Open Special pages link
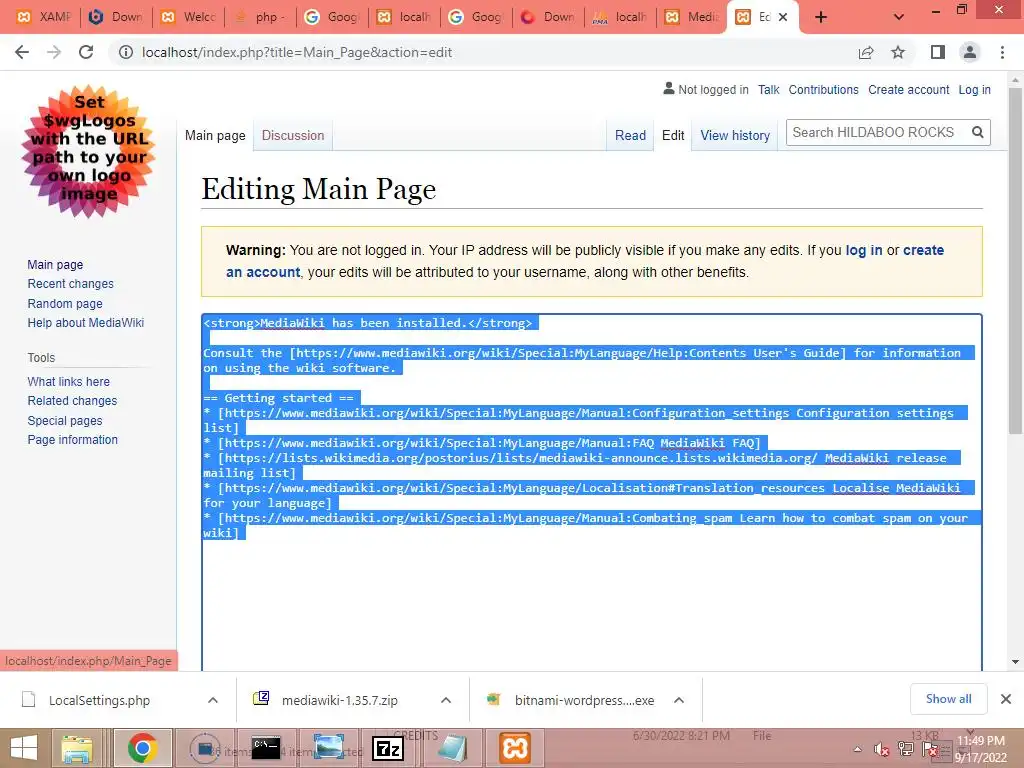 point(65,421)
